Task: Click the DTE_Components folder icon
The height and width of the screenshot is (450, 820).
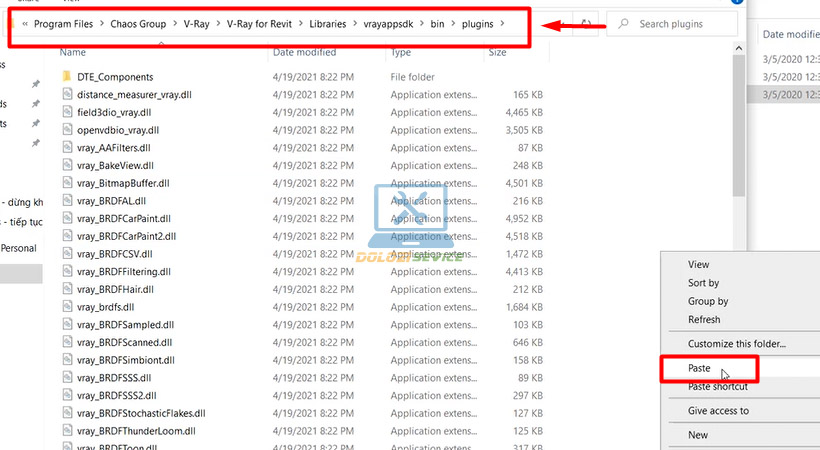Action: [66, 77]
